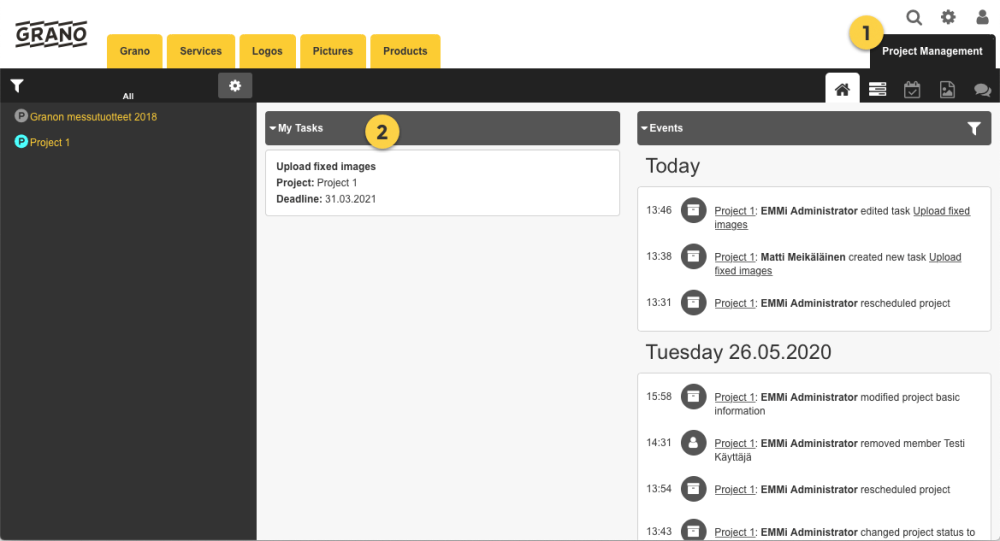Open the discussions chat icon
Viewport: 1000px width, 541px height.
(982, 90)
